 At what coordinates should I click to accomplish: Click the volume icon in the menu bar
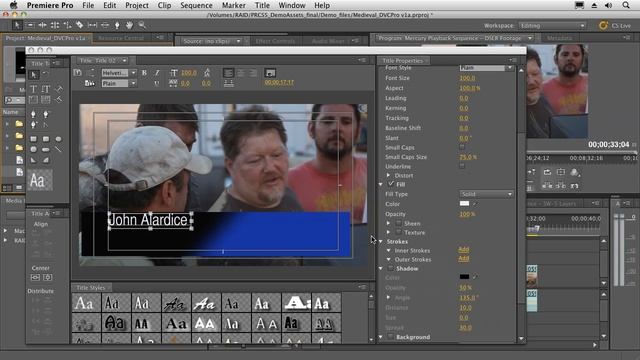point(608,5)
